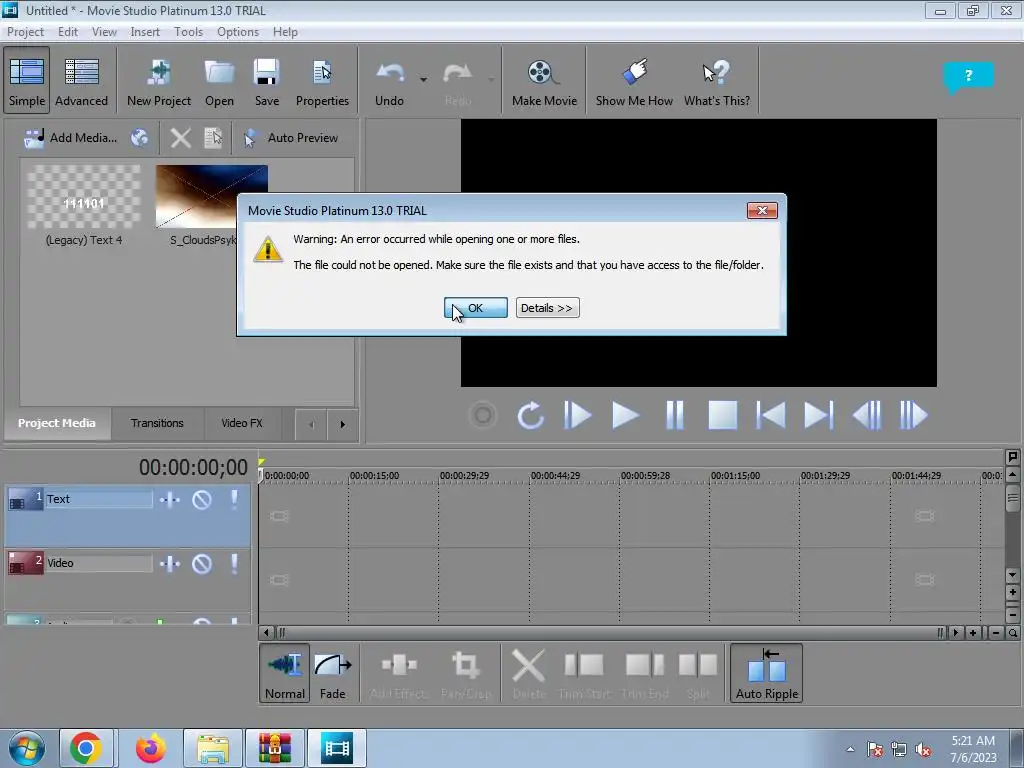Select the (Legacy) Text 4 thumbnail
Viewport: 1024px width, 768px height.
pos(84,196)
